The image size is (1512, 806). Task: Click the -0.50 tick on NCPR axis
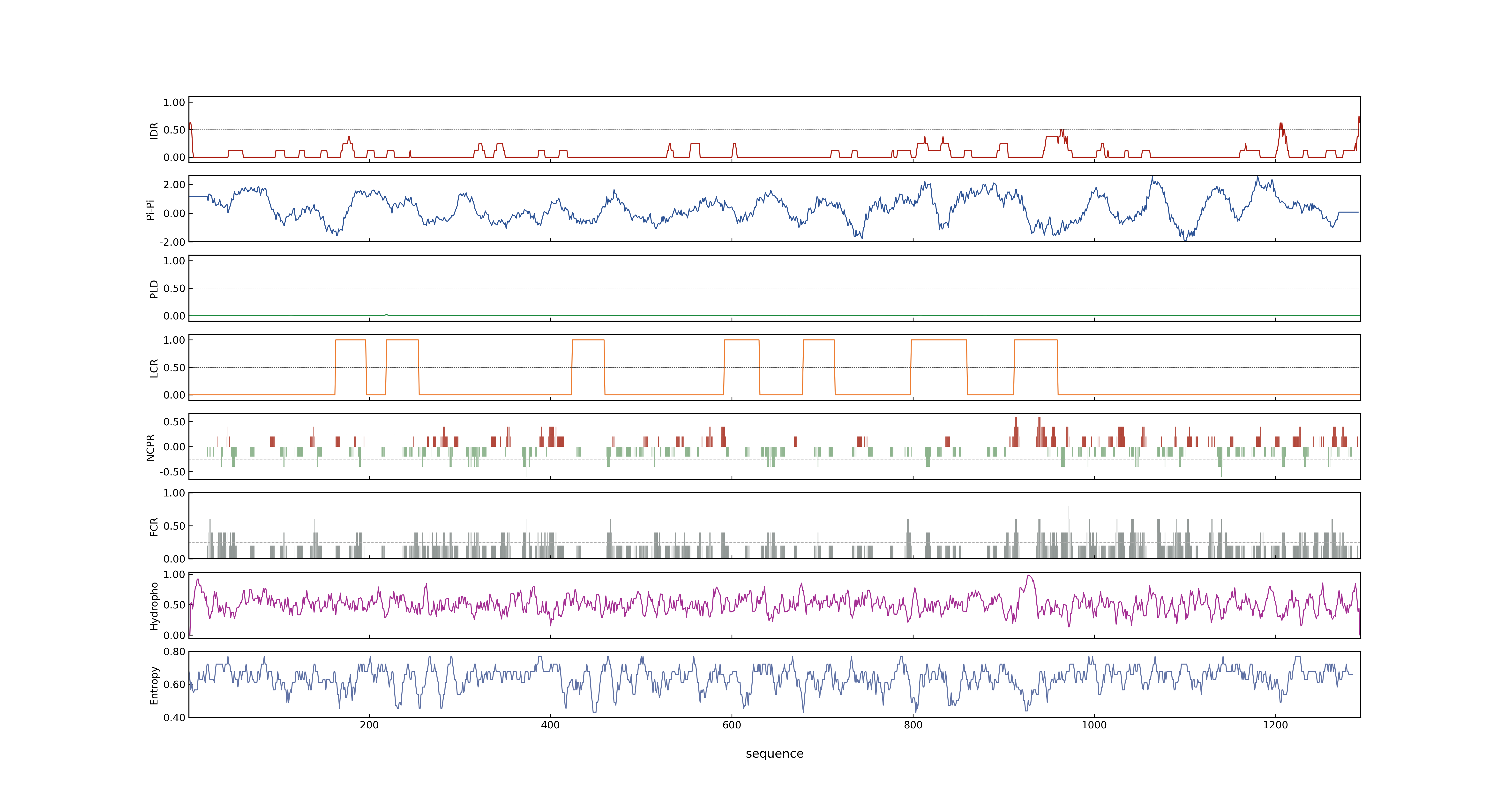[172, 472]
